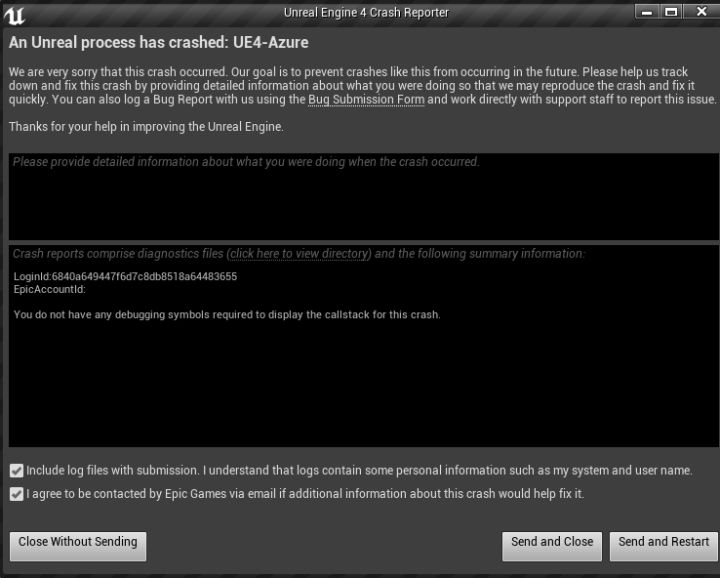This screenshot has width=720, height=578.
Task: Click the EpicAccountId line
Action: [x=50, y=290]
